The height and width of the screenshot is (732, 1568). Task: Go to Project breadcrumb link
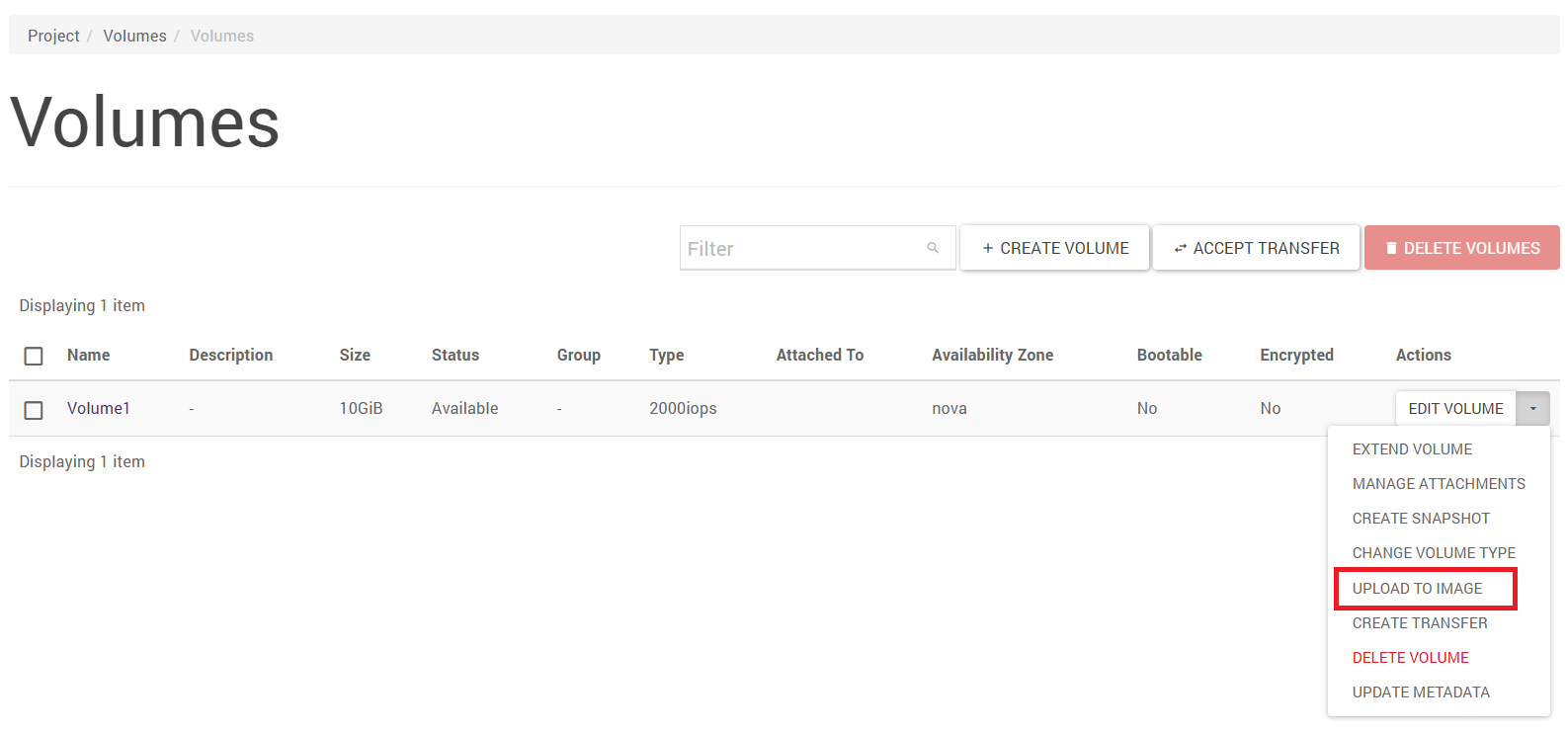[x=53, y=36]
